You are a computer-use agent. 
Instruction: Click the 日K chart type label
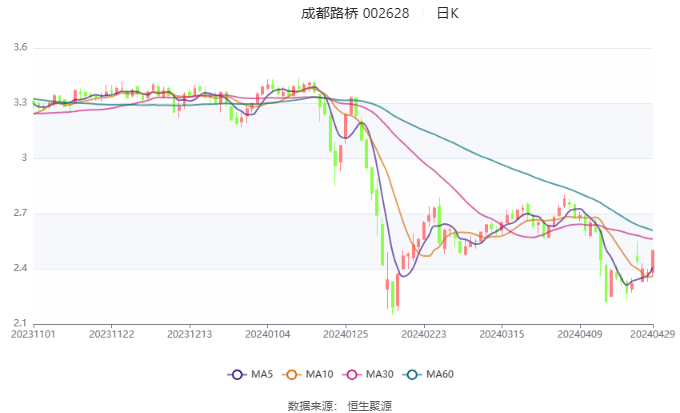pyautogui.click(x=448, y=14)
